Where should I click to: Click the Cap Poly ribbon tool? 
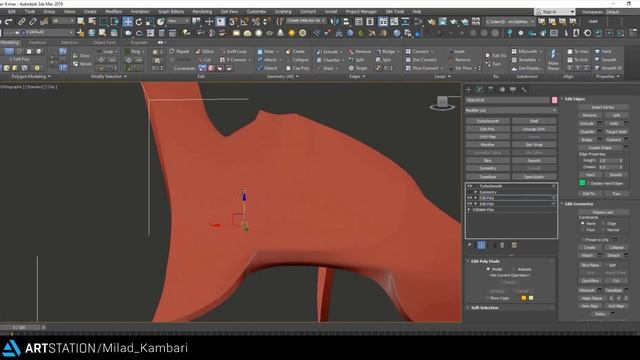pos(298,68)
